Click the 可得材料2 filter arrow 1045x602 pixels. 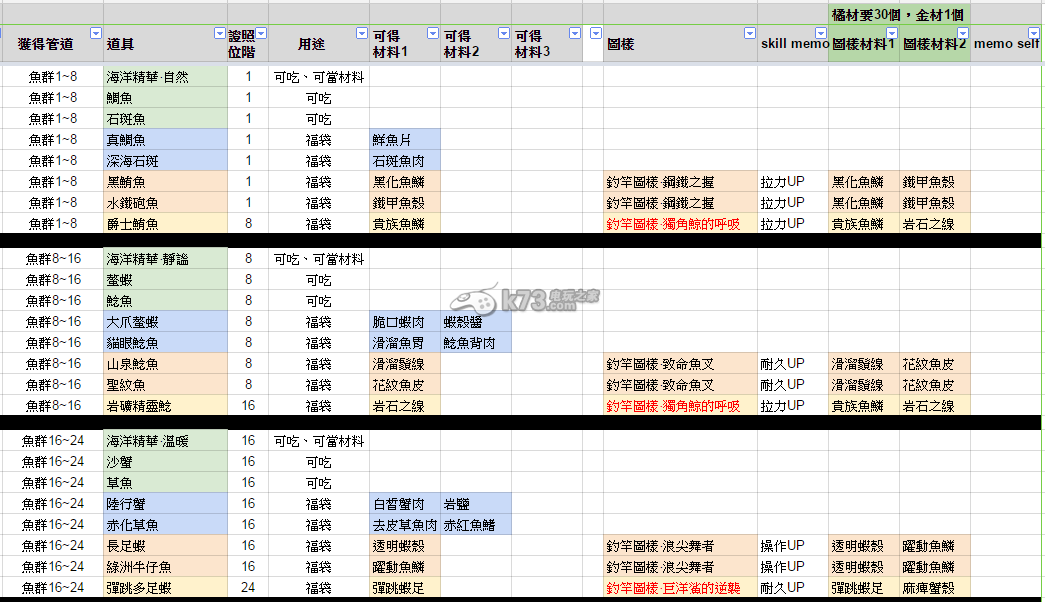pyautogui.click(x=504, y=33)
